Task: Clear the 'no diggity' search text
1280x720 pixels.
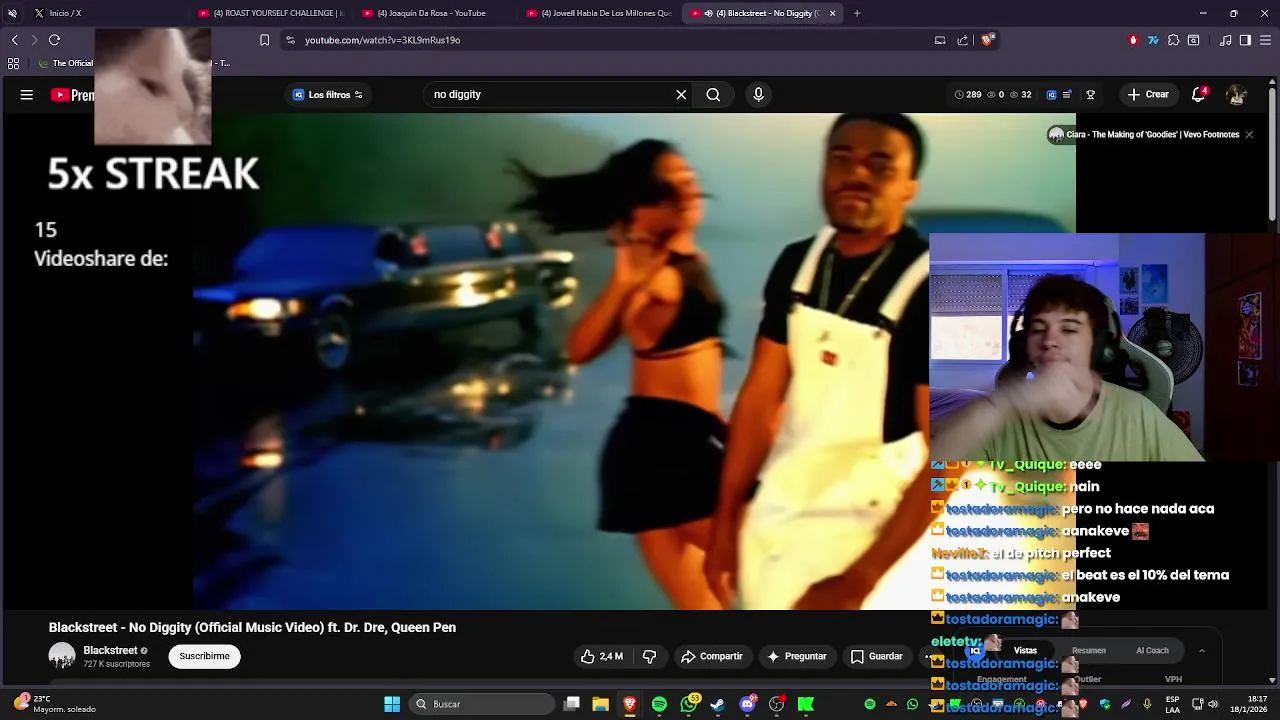Action: tap(681, 94)
